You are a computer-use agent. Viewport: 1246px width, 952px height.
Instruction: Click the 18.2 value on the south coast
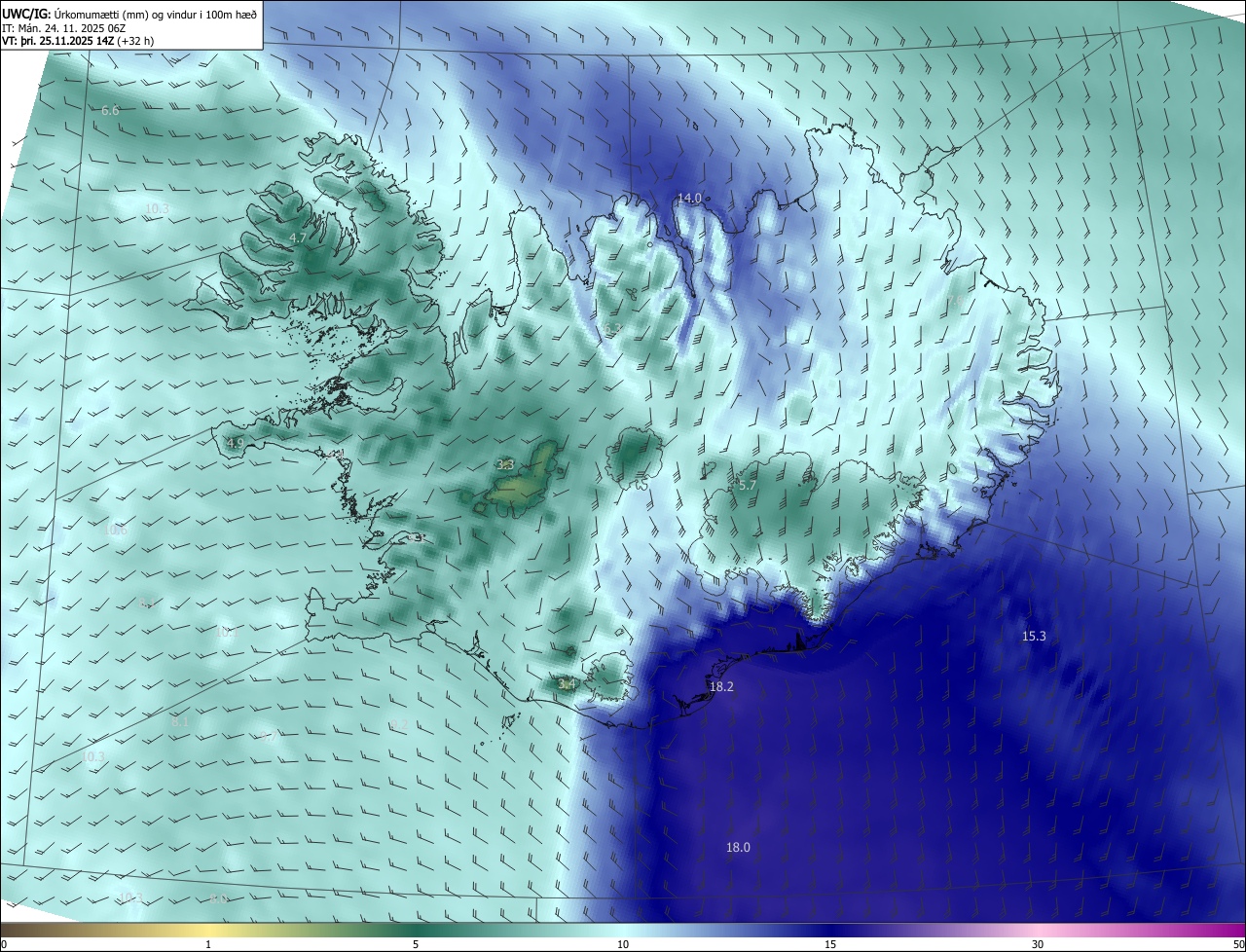721,686
